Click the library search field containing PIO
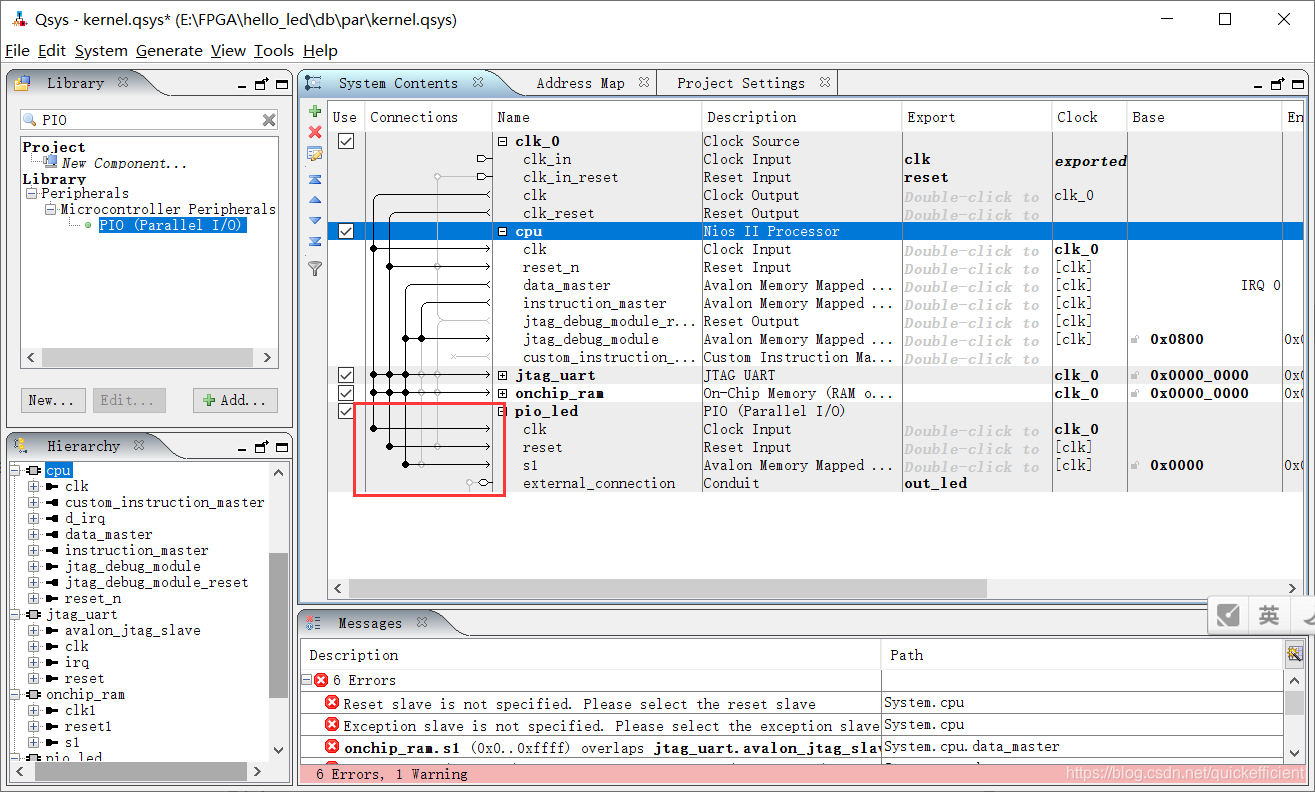Viewport: 1315px width, 792px height. pyautogui.click(x=148, y=120)
